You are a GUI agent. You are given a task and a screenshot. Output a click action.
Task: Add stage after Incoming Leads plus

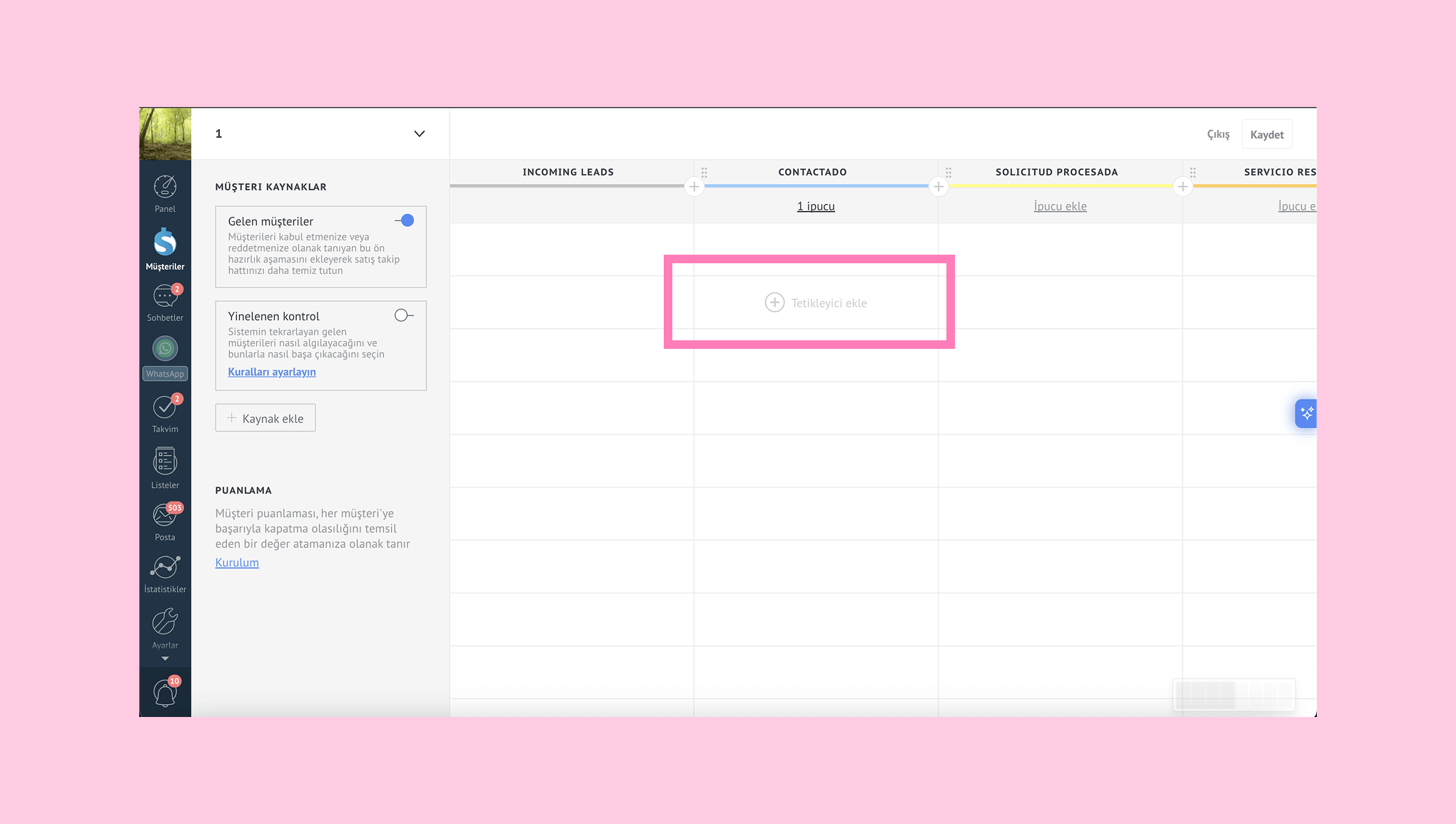tap(694, 187)
